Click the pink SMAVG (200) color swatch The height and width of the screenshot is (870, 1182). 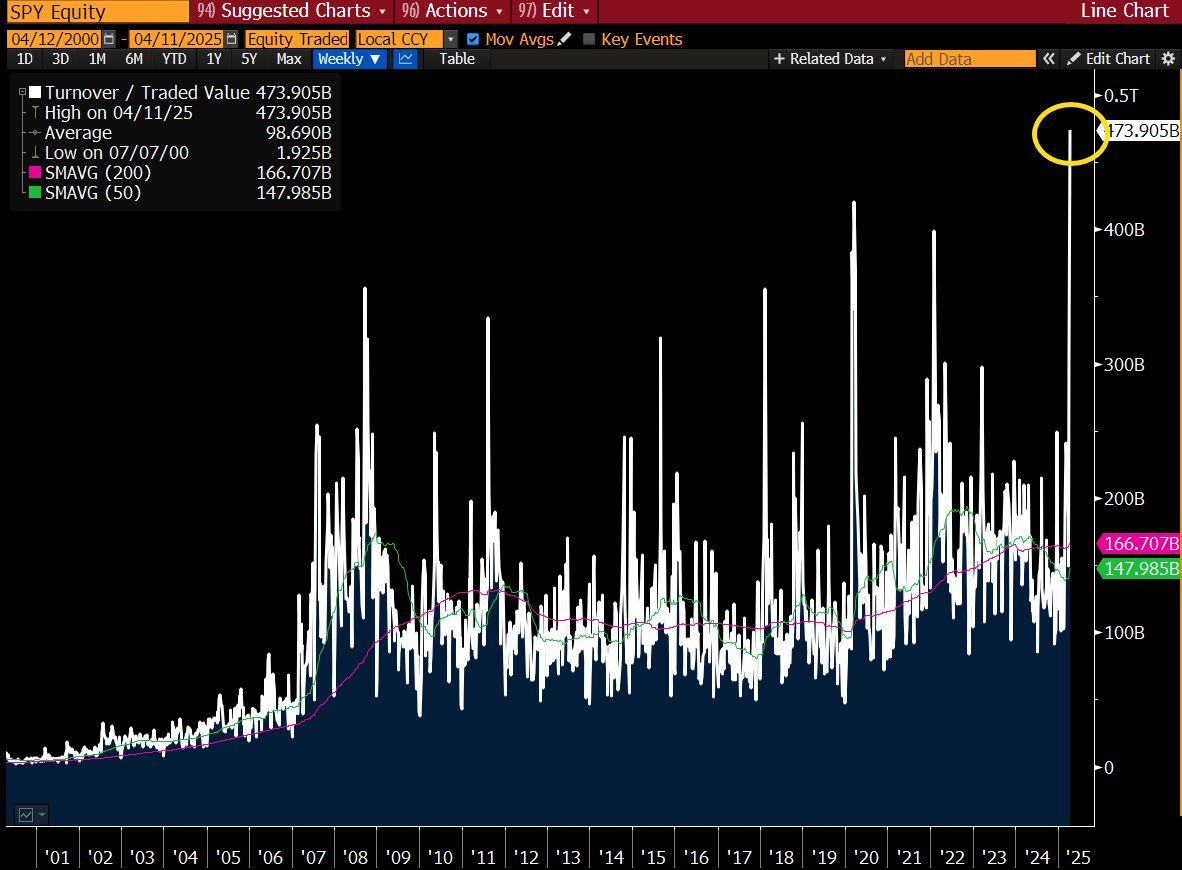(x=35, y=173)
